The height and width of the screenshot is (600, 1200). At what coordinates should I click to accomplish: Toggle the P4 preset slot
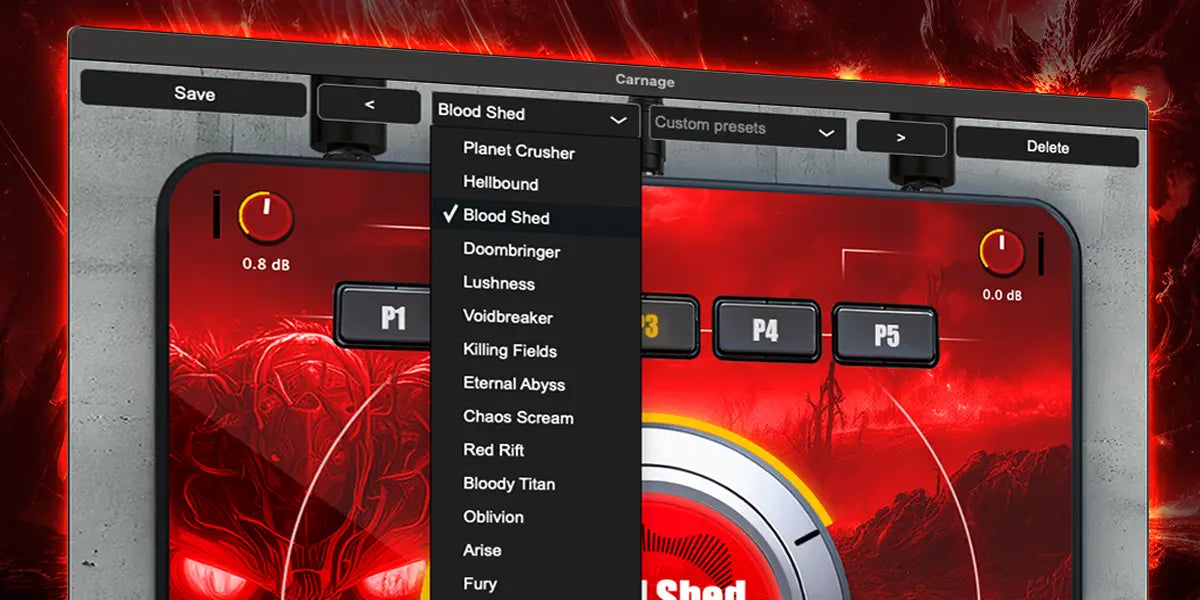[766, 330]
